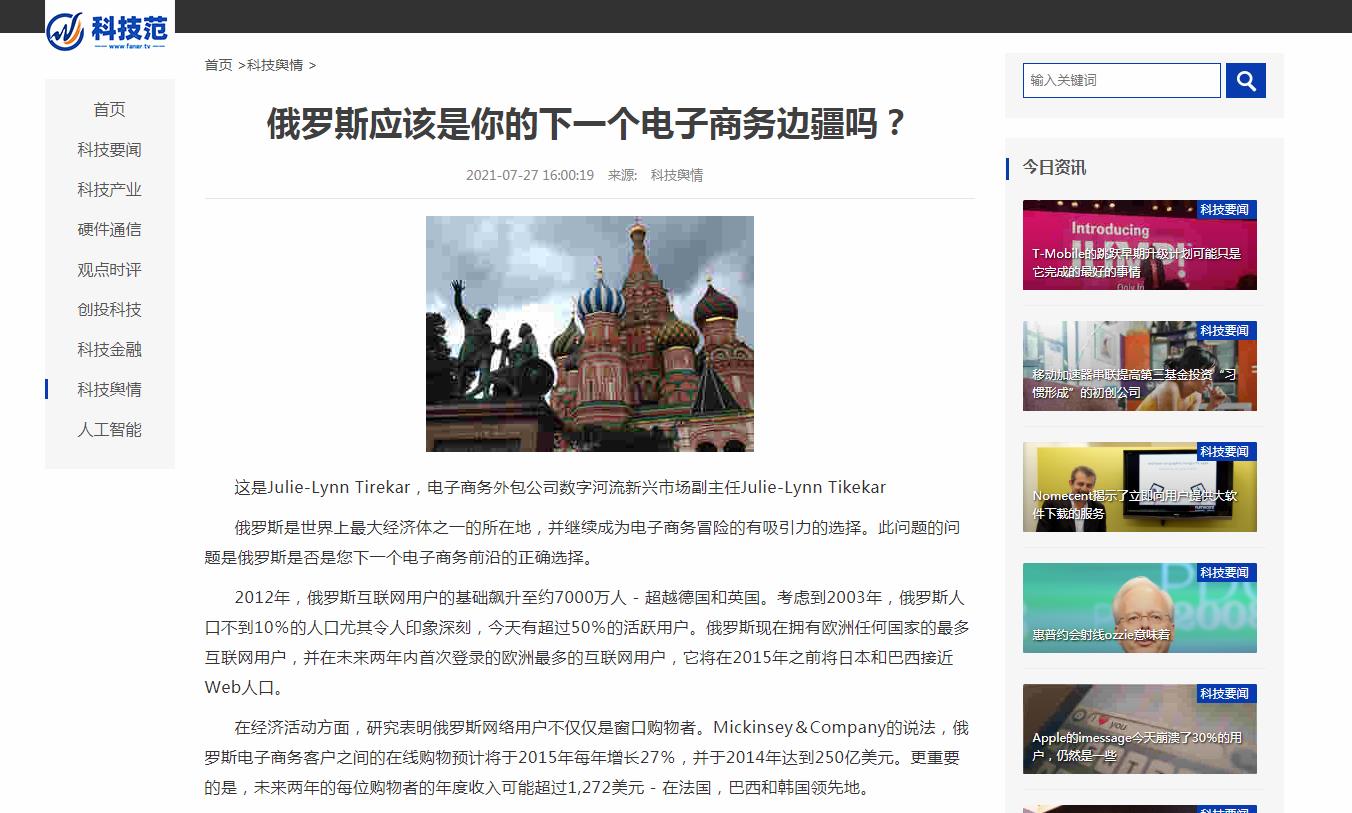Viewport: 1352px width, 813px height.
Task: Click the publish date 2021-07-27 16:00:19
Action: coord(530,175)
